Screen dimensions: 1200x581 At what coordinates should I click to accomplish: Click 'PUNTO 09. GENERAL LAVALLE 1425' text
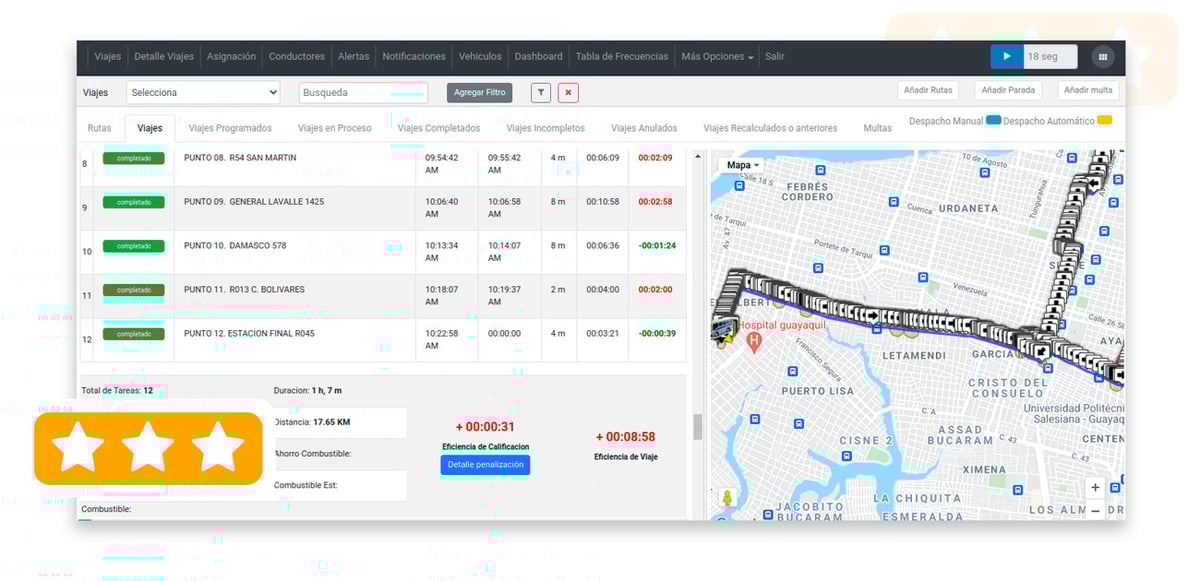click(x=254, y=202)
